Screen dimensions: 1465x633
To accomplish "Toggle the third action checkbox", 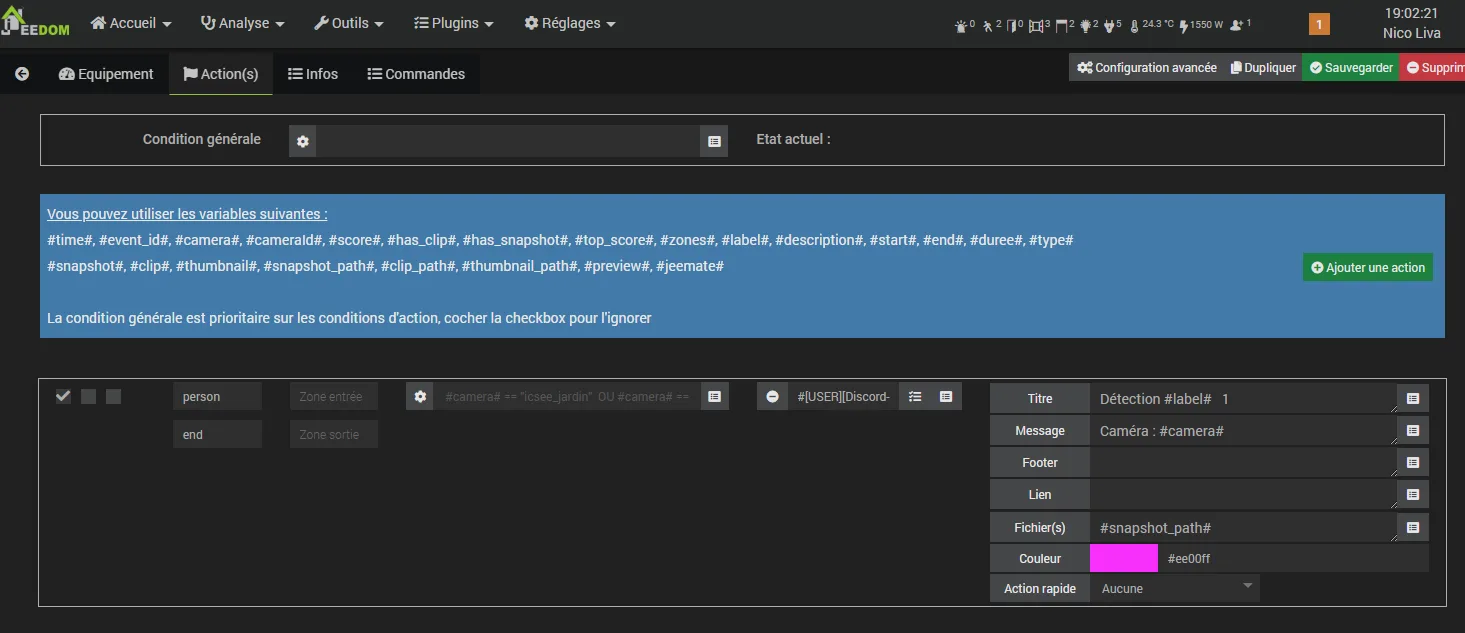I will click(x=113, y=396).
